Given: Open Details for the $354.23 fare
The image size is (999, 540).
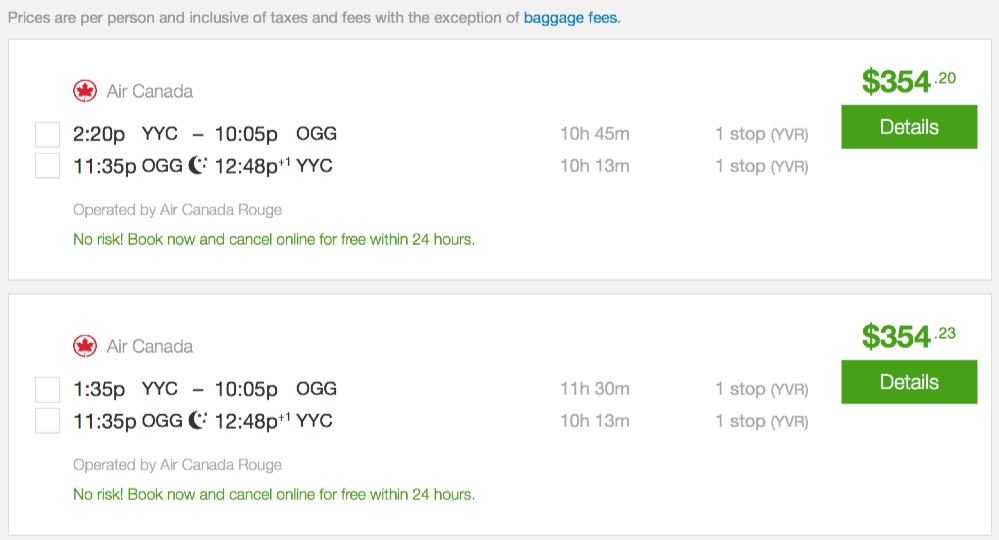Looking at the screenshot, I should (x=909, y=382).
